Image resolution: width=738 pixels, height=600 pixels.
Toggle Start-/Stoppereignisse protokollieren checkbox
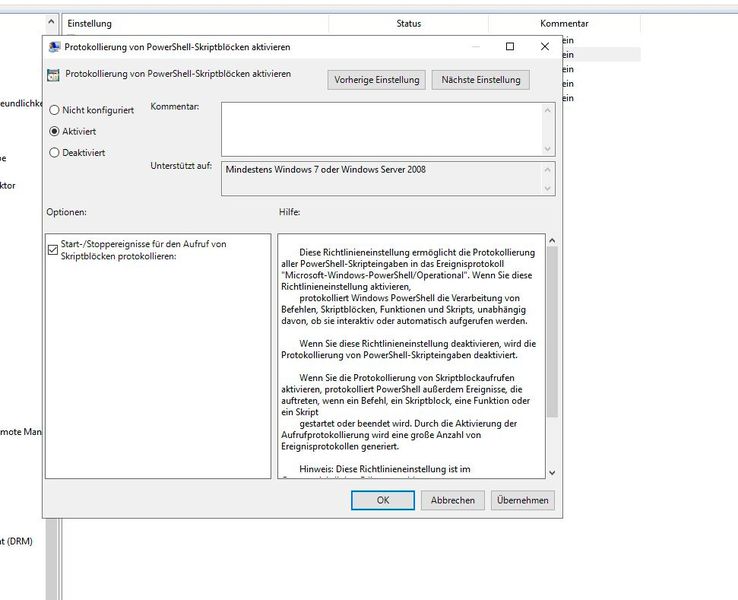(53, 250)
